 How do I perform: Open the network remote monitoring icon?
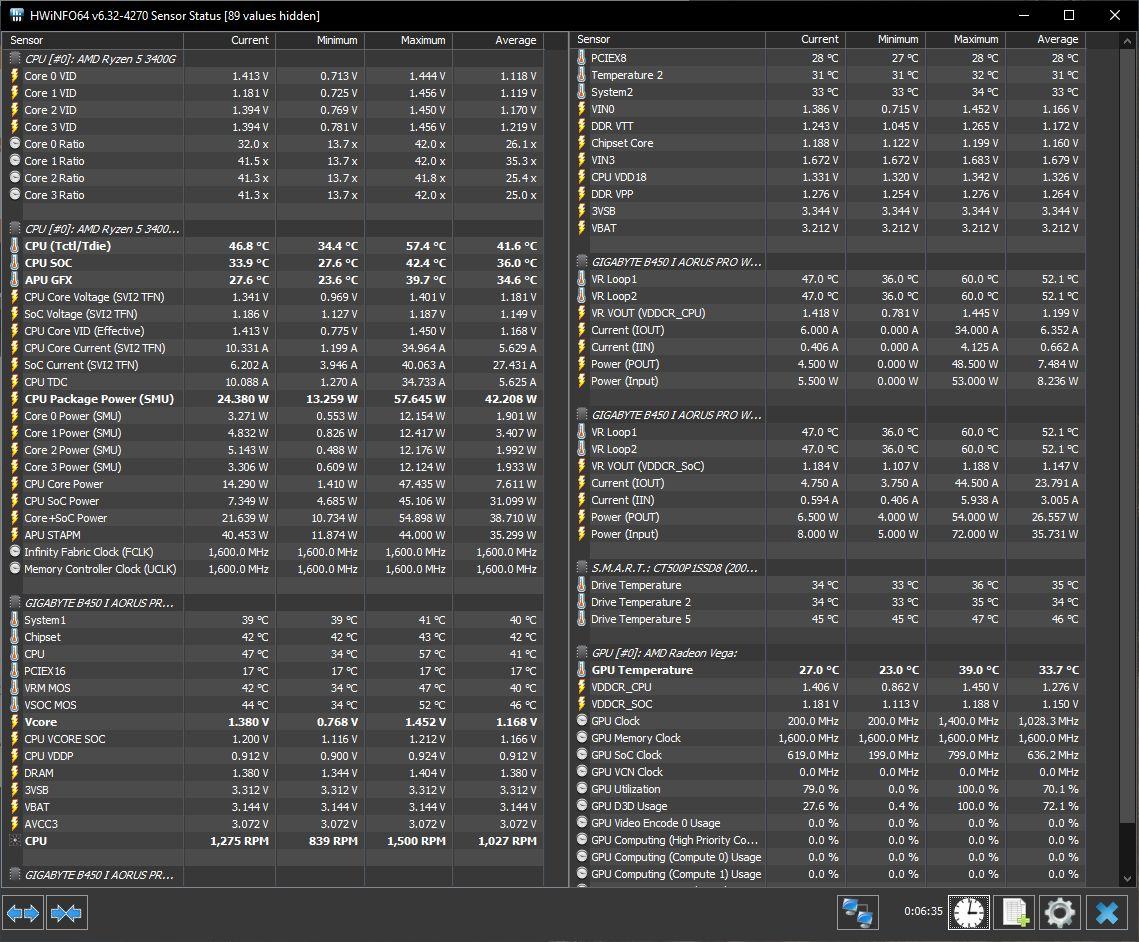857,911
